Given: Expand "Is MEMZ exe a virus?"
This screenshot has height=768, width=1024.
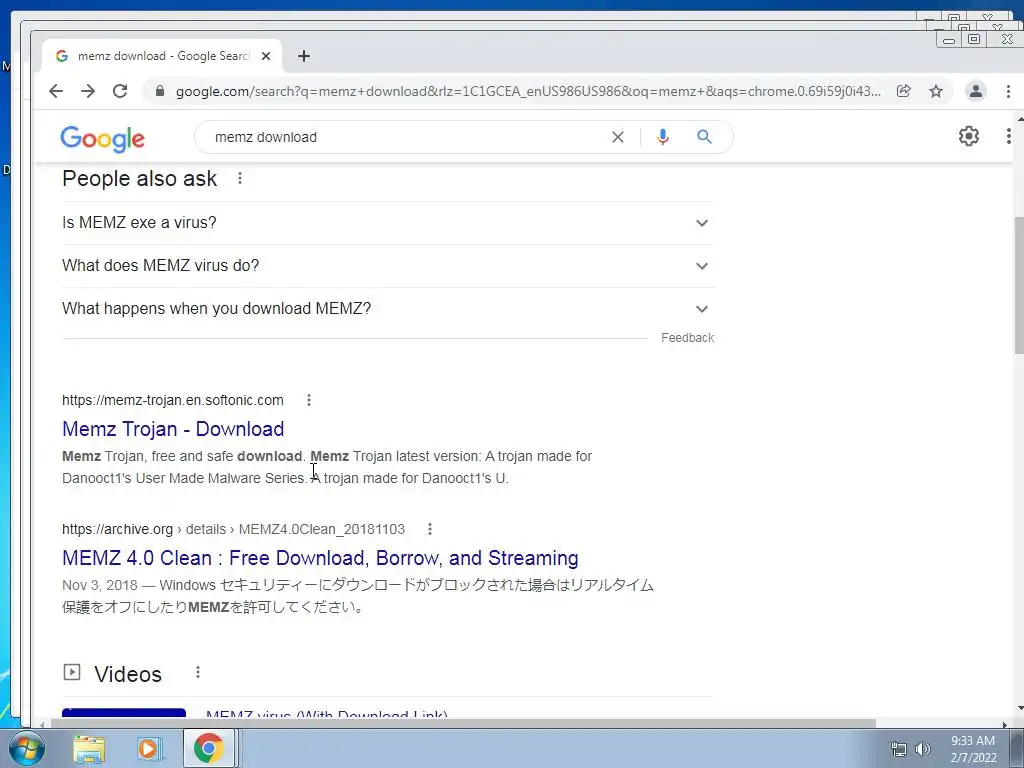Looking at the screenshot, I should tap(388, 223).
